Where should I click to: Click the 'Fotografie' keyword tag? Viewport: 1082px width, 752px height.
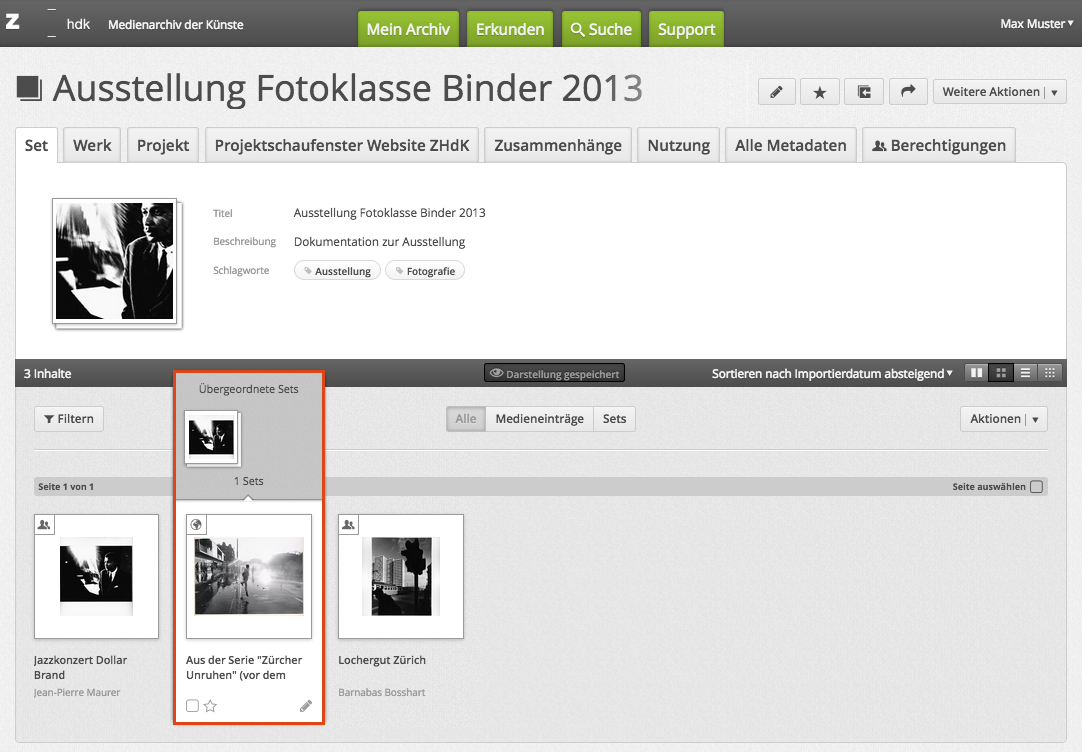pyautogui.click(x=425, y=271)
